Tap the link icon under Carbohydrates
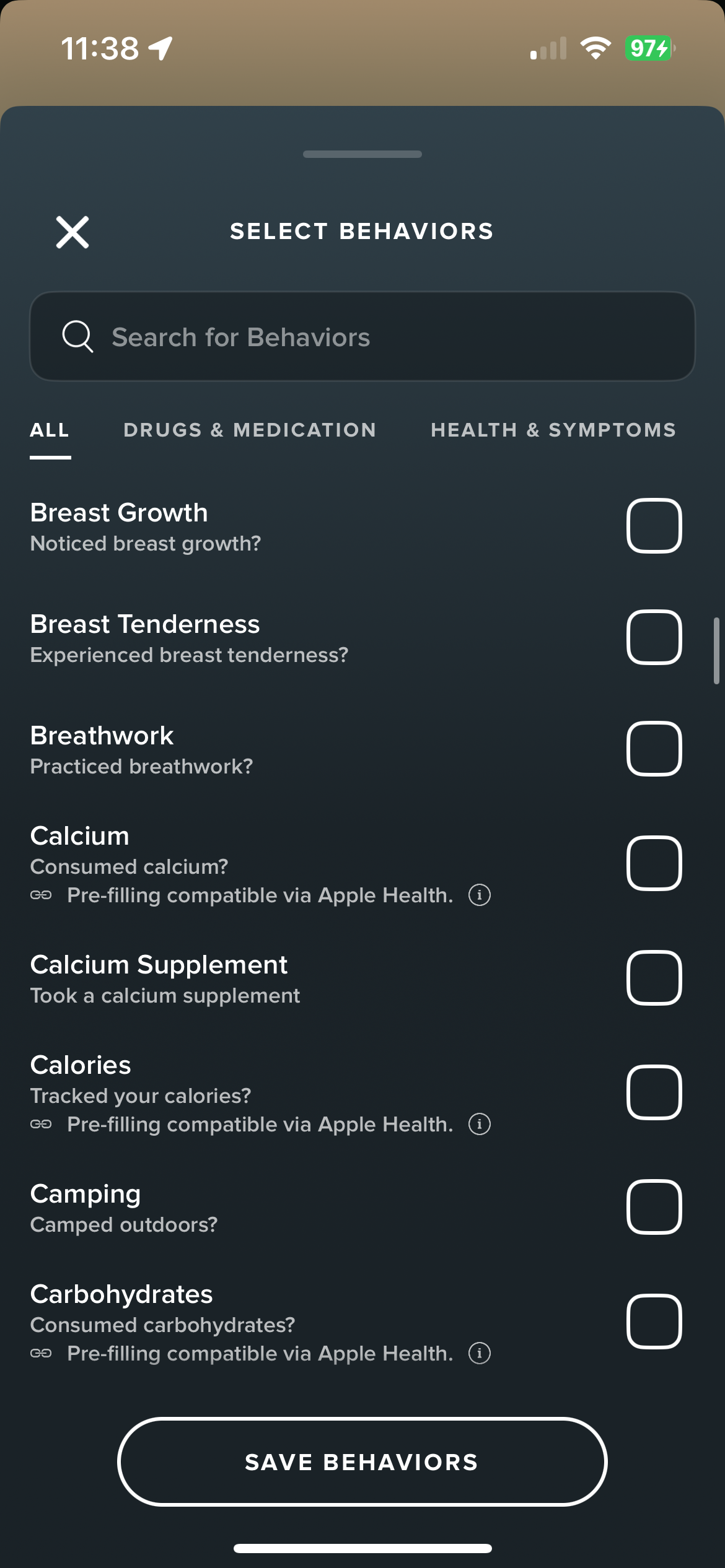 tap(41, 1353)
